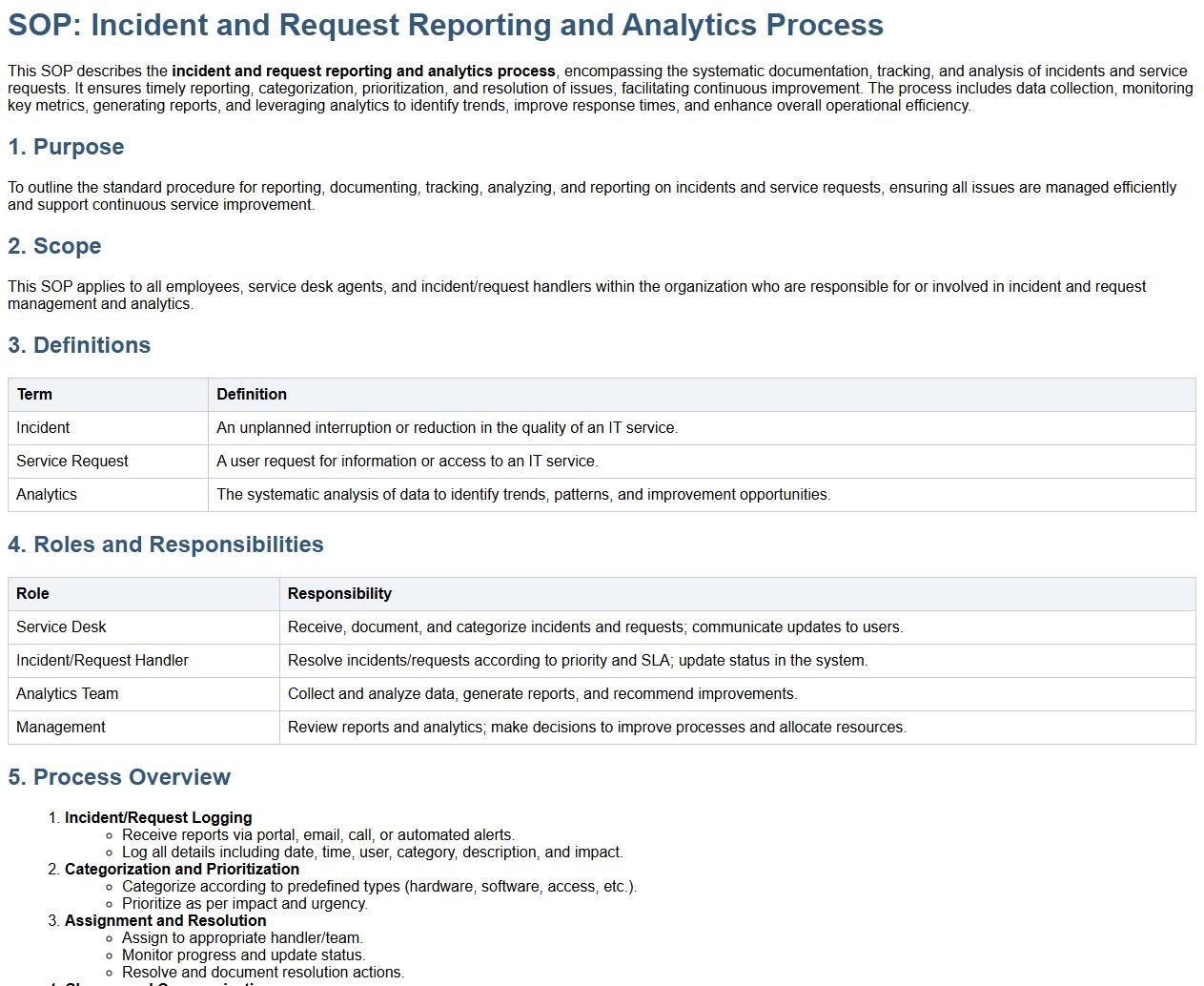Screen dimensions: 1204x986
Task: Select the 'Term' column header
Action: [34, 395]
